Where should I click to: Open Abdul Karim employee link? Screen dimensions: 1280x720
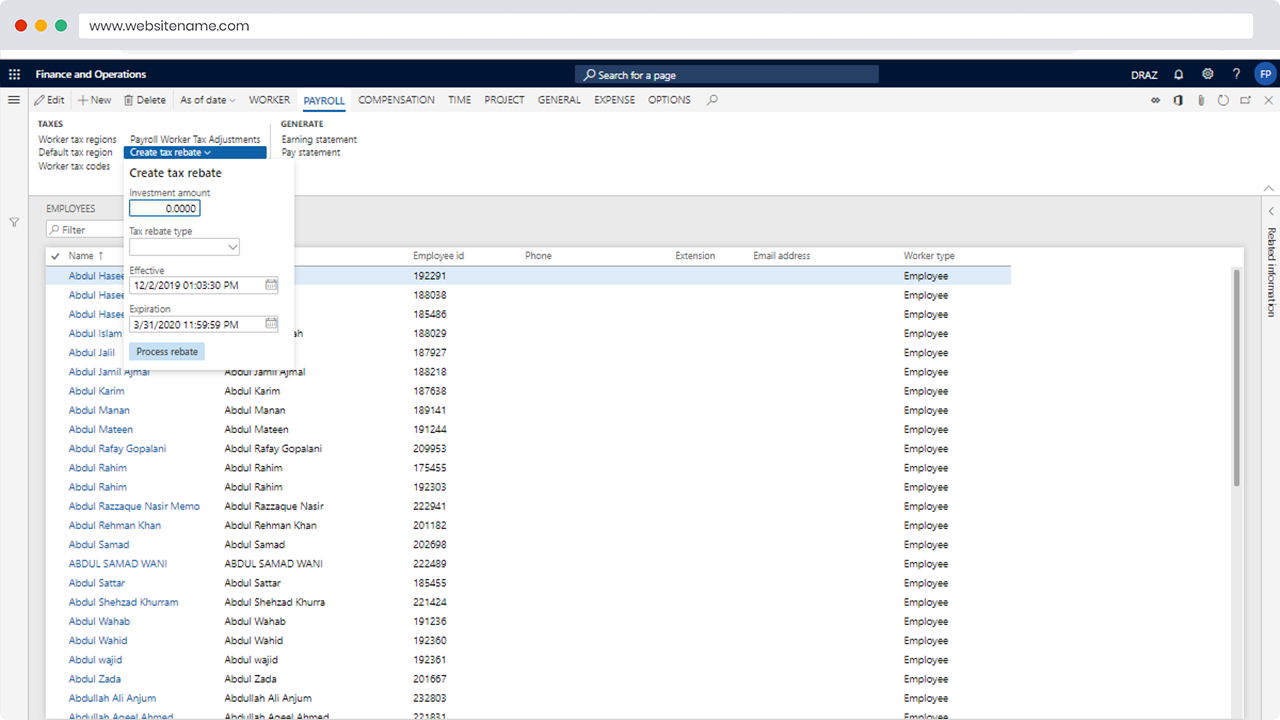(x=97, y=391)
